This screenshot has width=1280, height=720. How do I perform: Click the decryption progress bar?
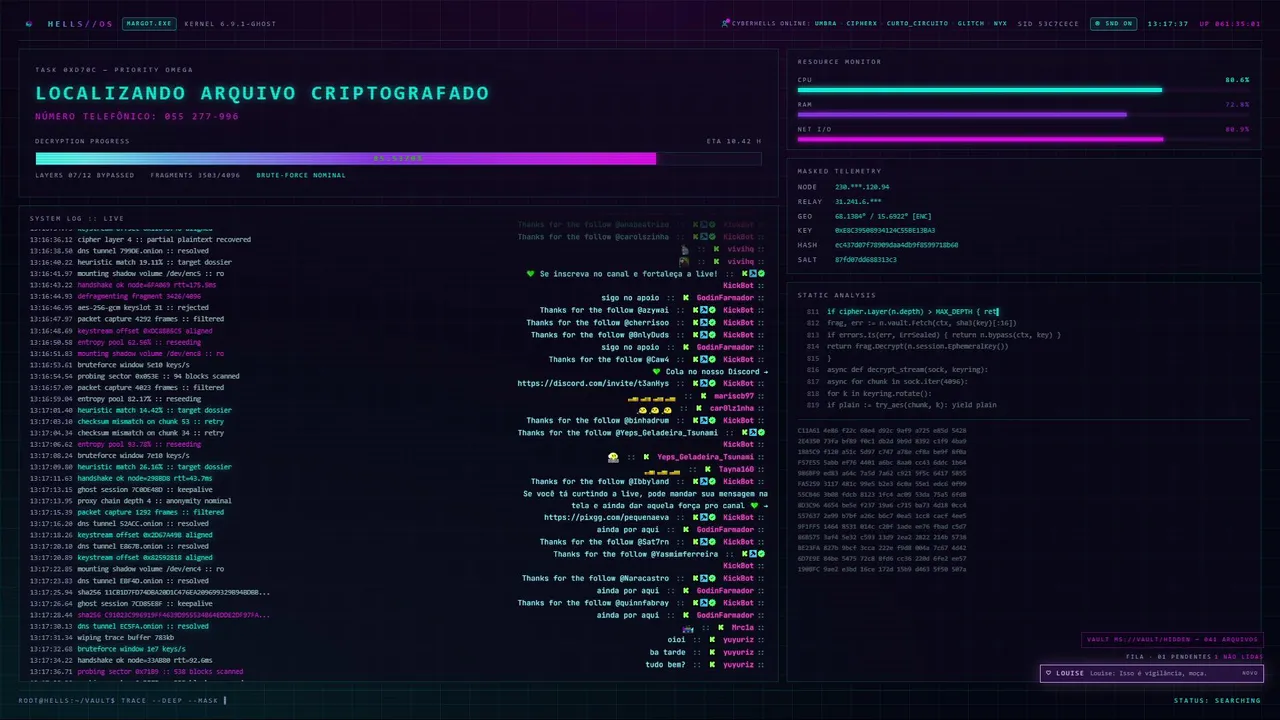click(398, 158)
